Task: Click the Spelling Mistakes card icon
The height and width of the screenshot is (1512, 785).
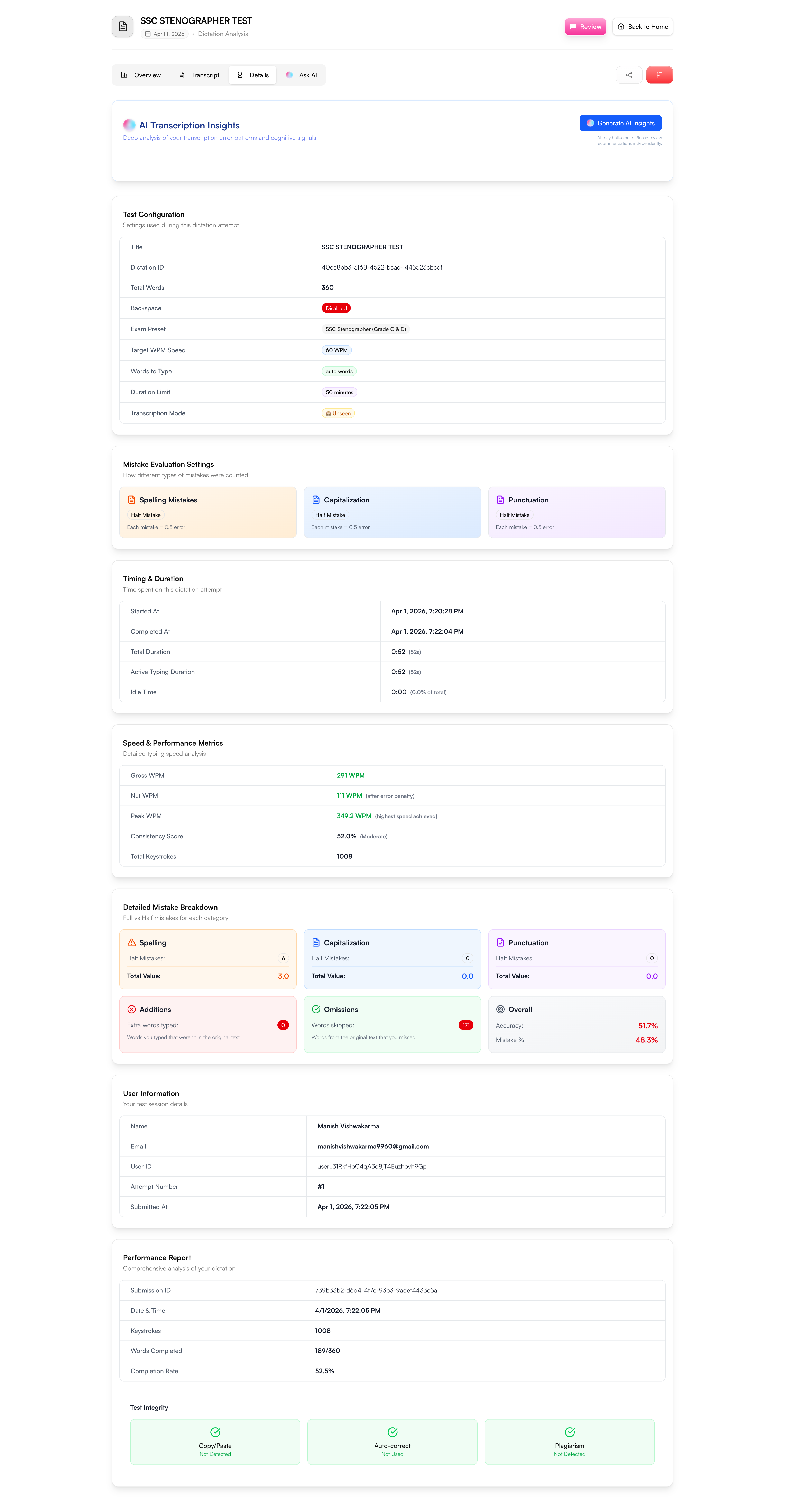Action: coord(131,500)
